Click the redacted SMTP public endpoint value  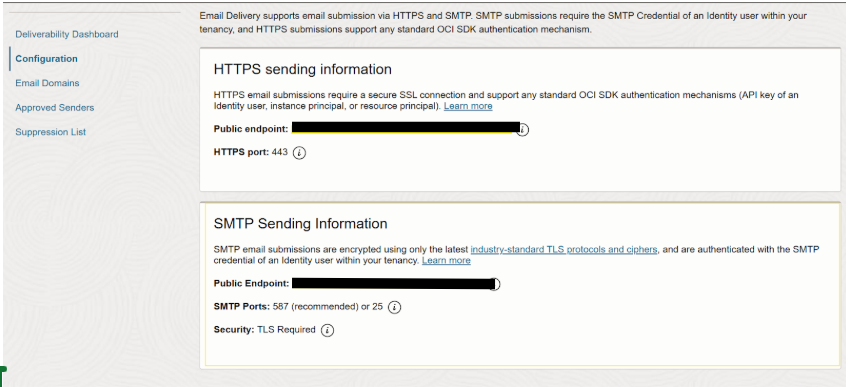pyautogui.click(x=393, y=283)
